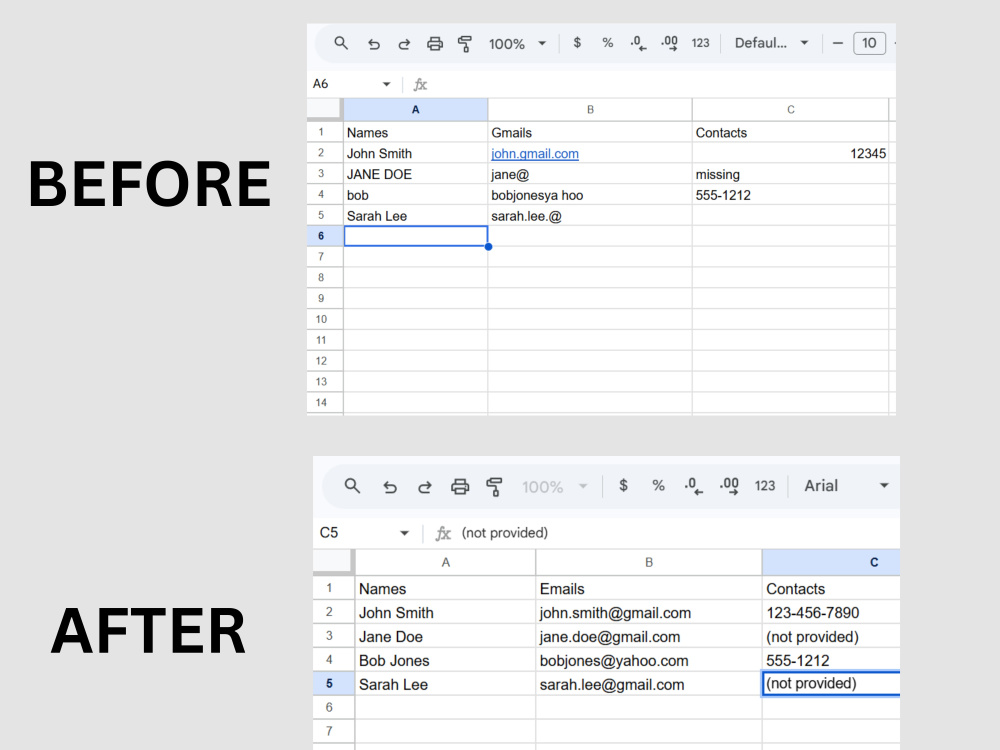Select the 'Emails' header cell
The width and height of the screenshot is (1000, 750).
(x=649, y=589)
